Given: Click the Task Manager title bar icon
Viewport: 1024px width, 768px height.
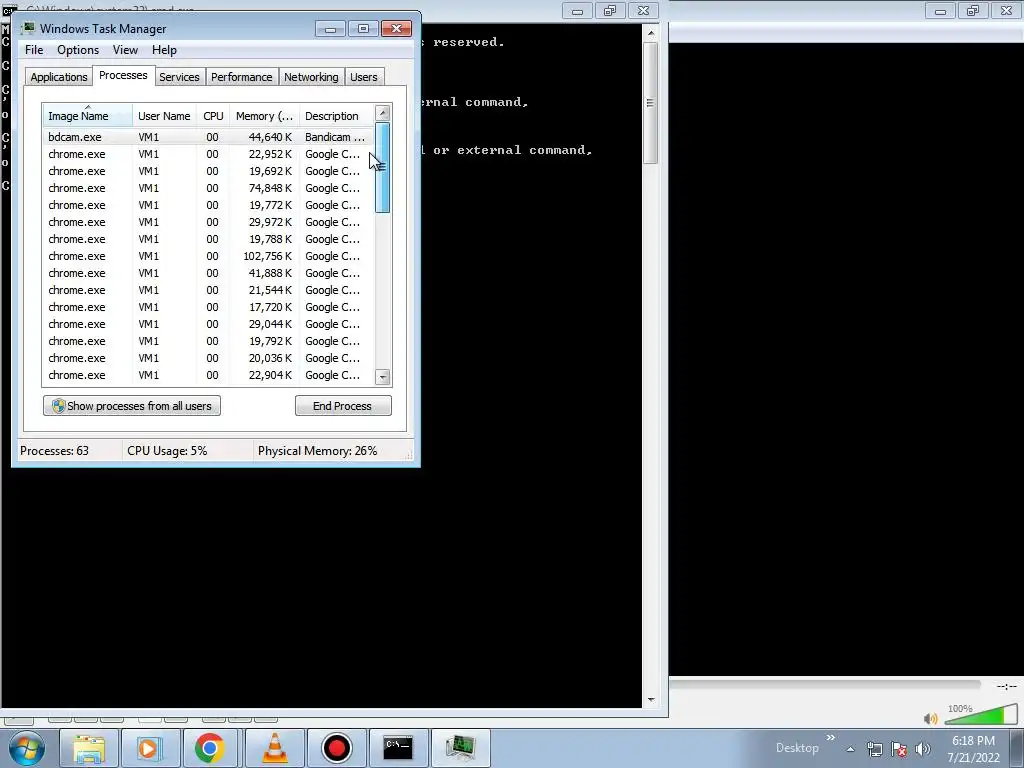Looking at the screenshot, I should pos(28,28).
